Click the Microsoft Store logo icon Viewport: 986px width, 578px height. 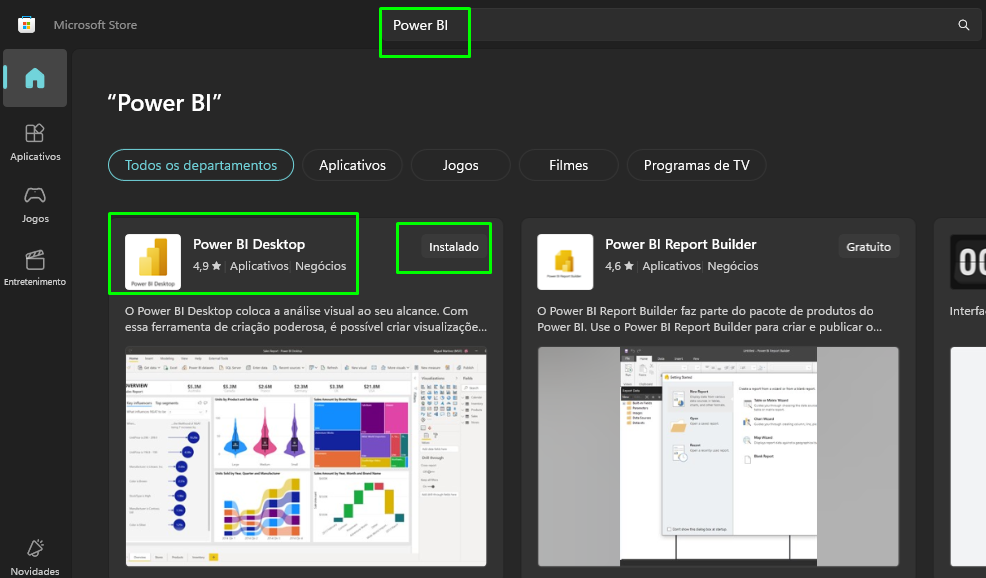coord(26,25)
